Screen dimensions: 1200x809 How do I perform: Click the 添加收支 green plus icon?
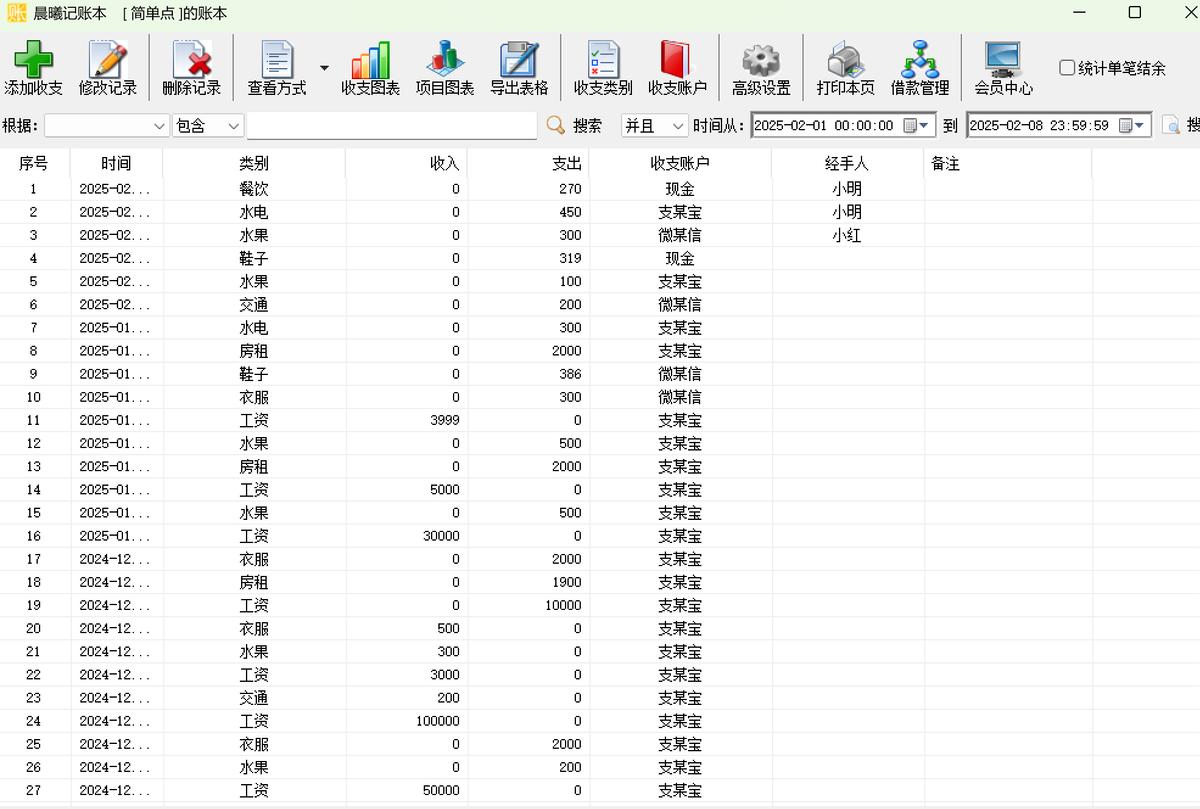click(33, 59)
